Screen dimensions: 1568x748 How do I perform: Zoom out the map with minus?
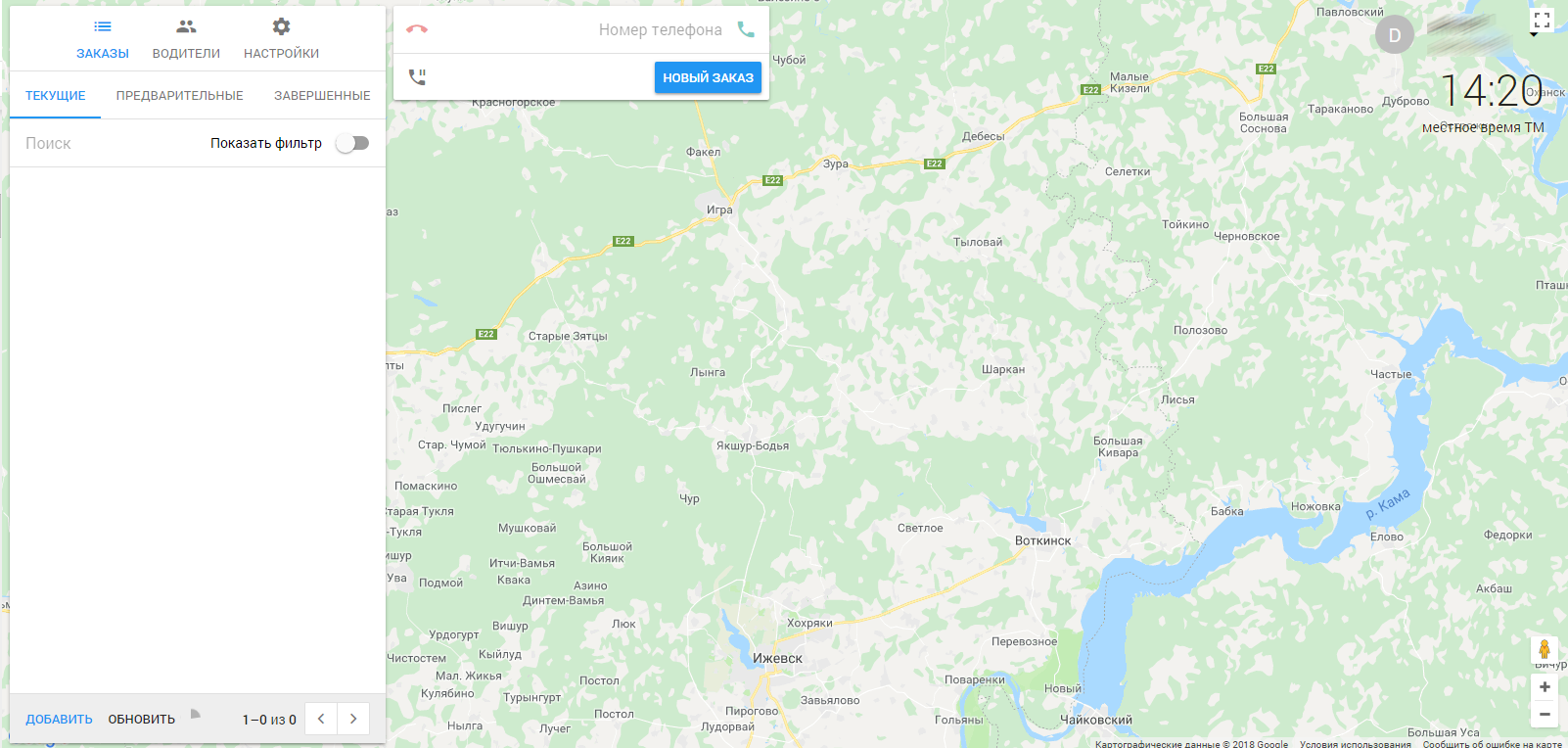pyautogui.click(x=1545, y=715)
